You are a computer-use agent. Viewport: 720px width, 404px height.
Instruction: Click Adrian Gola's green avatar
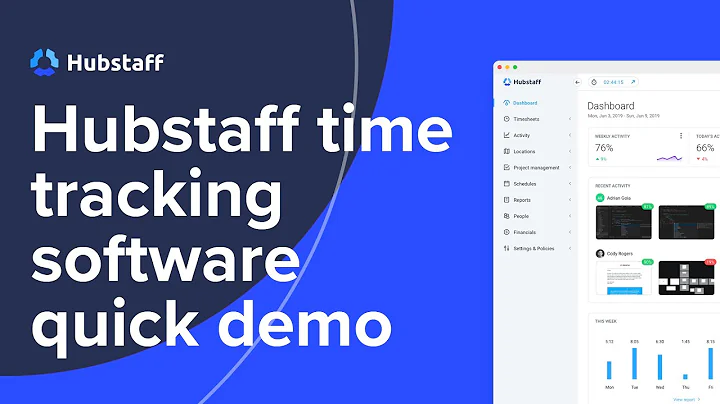point(600,198)
